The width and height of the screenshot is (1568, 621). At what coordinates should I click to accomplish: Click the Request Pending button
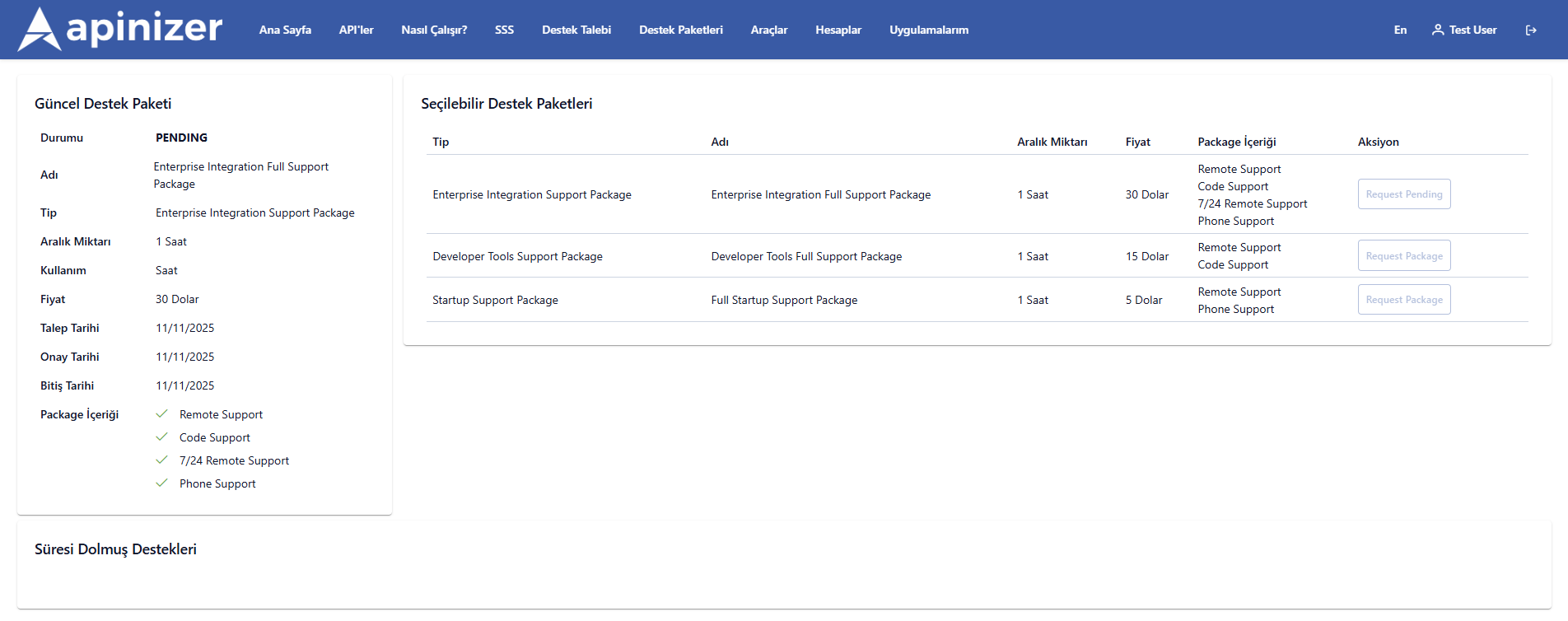tap(1404, 194)
